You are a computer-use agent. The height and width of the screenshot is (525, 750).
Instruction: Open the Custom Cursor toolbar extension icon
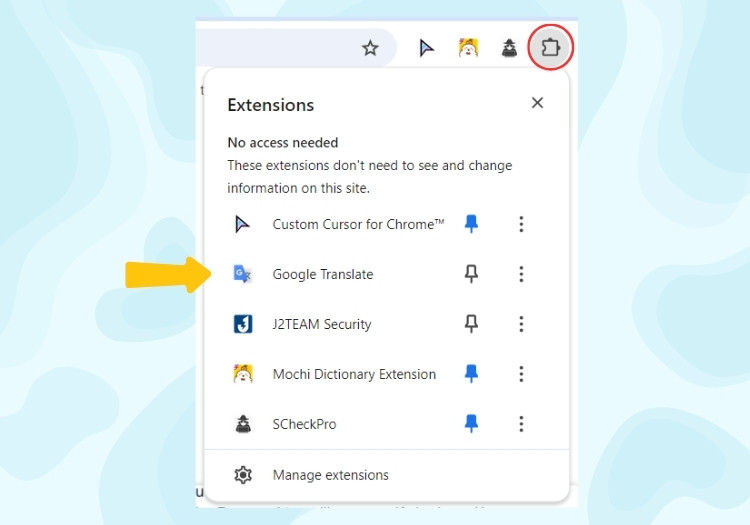click(x=426, y=48)
